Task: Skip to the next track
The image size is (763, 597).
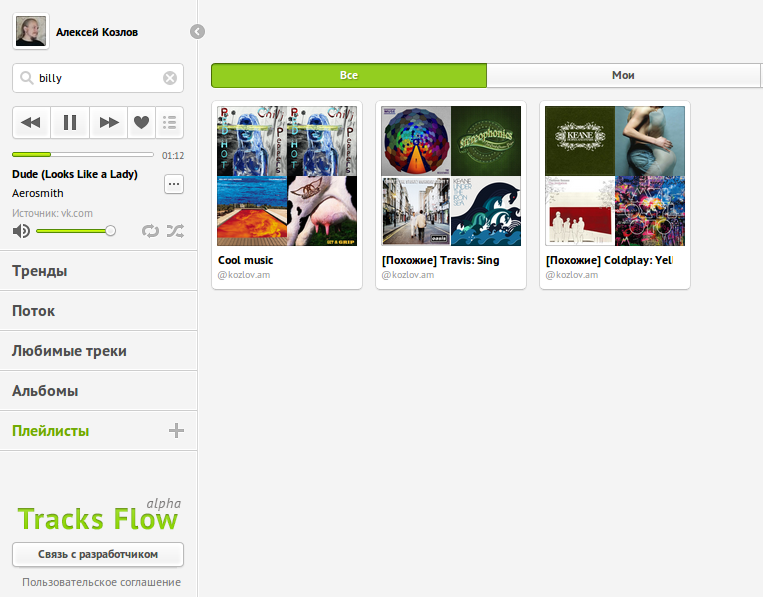Action: point(107,122)
